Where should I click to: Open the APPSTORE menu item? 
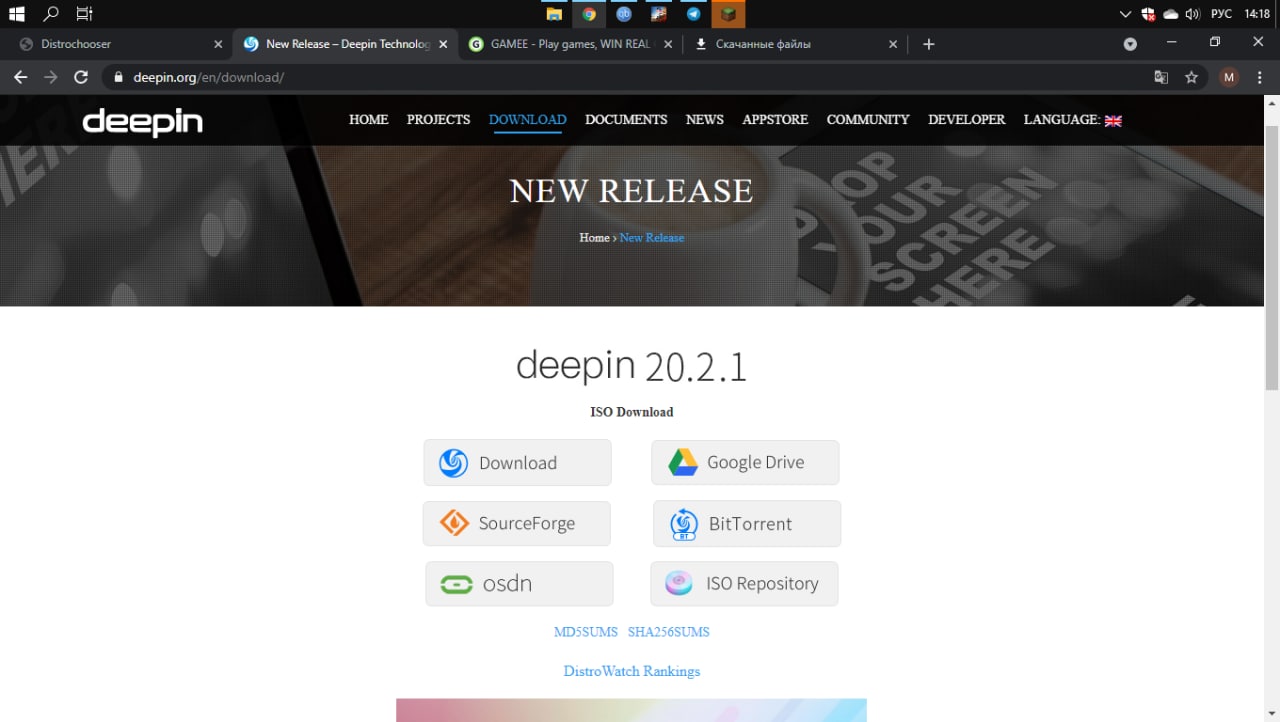pyautogui.click(x=775, y=119)
